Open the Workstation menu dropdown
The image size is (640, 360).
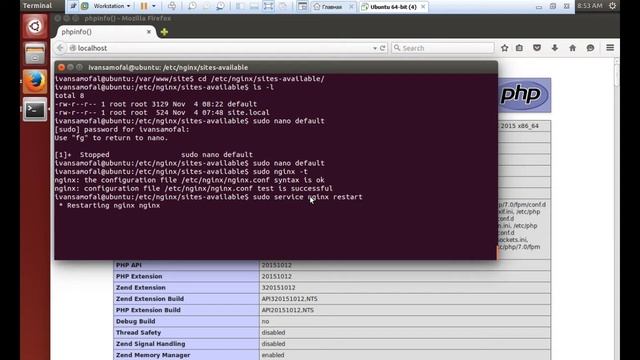click(x=111, y=6)
